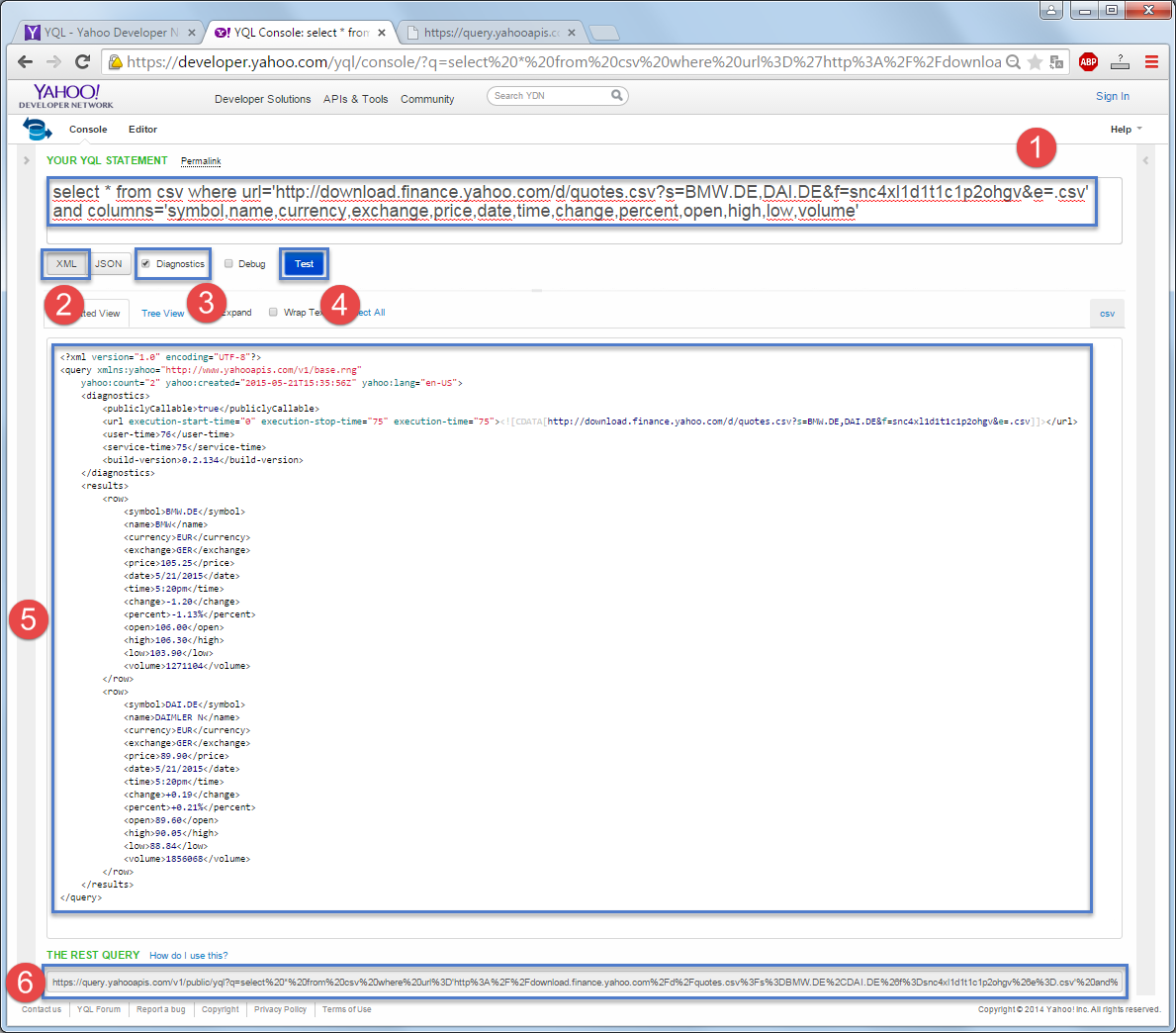Open the Help dropdown
Screen dimensions: 1176x1033
point(1126,129)
